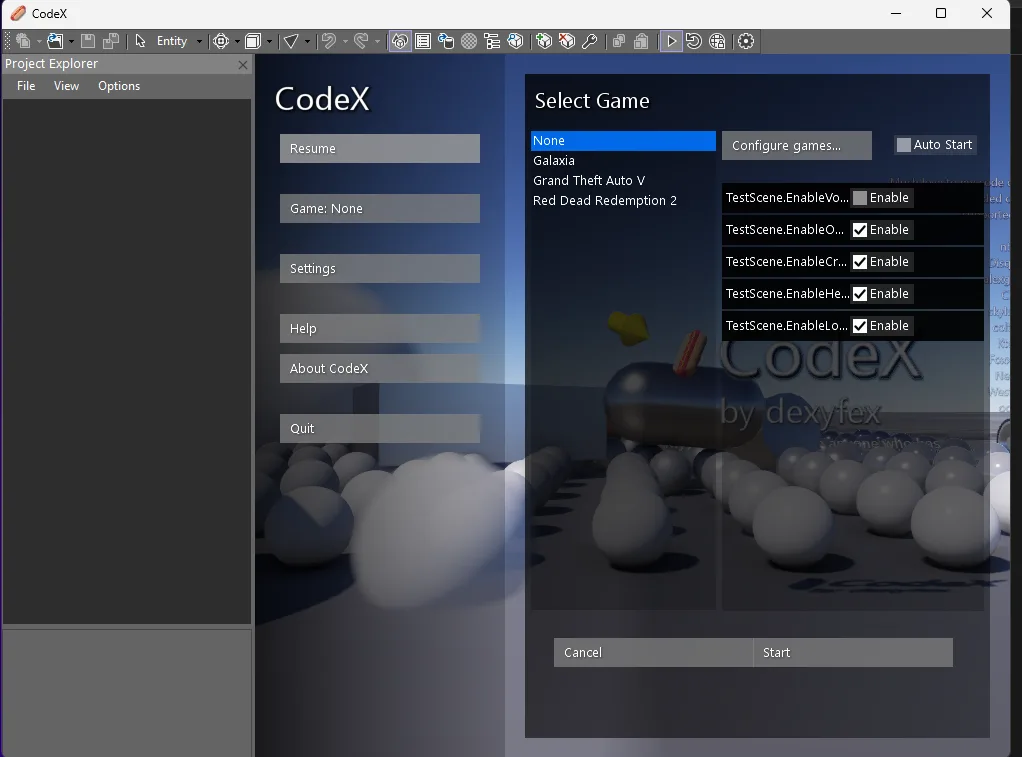This screenshot has height=757, width=1022.
Task: Toggle the Auto Start checkbox
Action: point(903,145)
